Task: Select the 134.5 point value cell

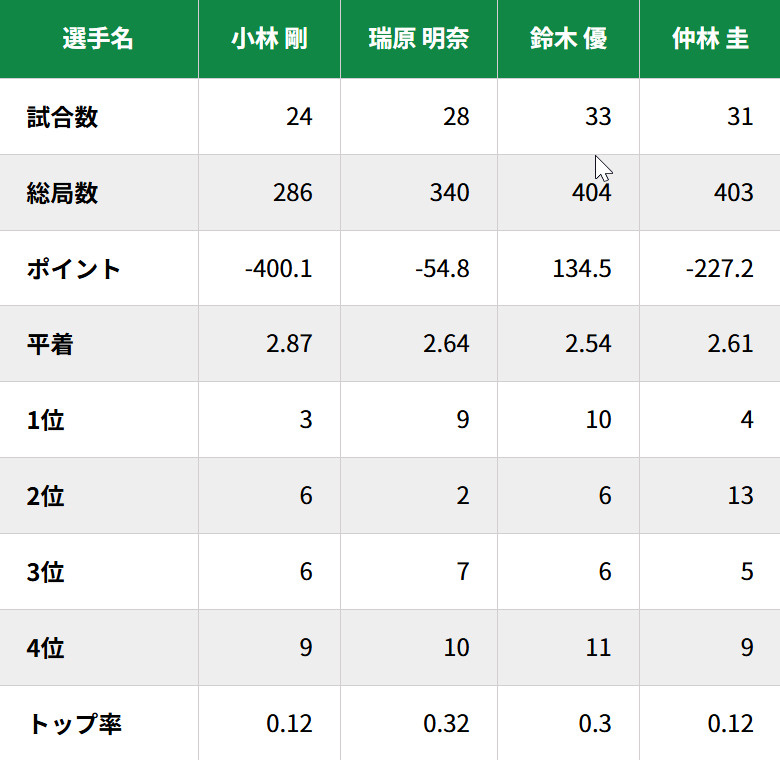Action: [x=581, y=269]
